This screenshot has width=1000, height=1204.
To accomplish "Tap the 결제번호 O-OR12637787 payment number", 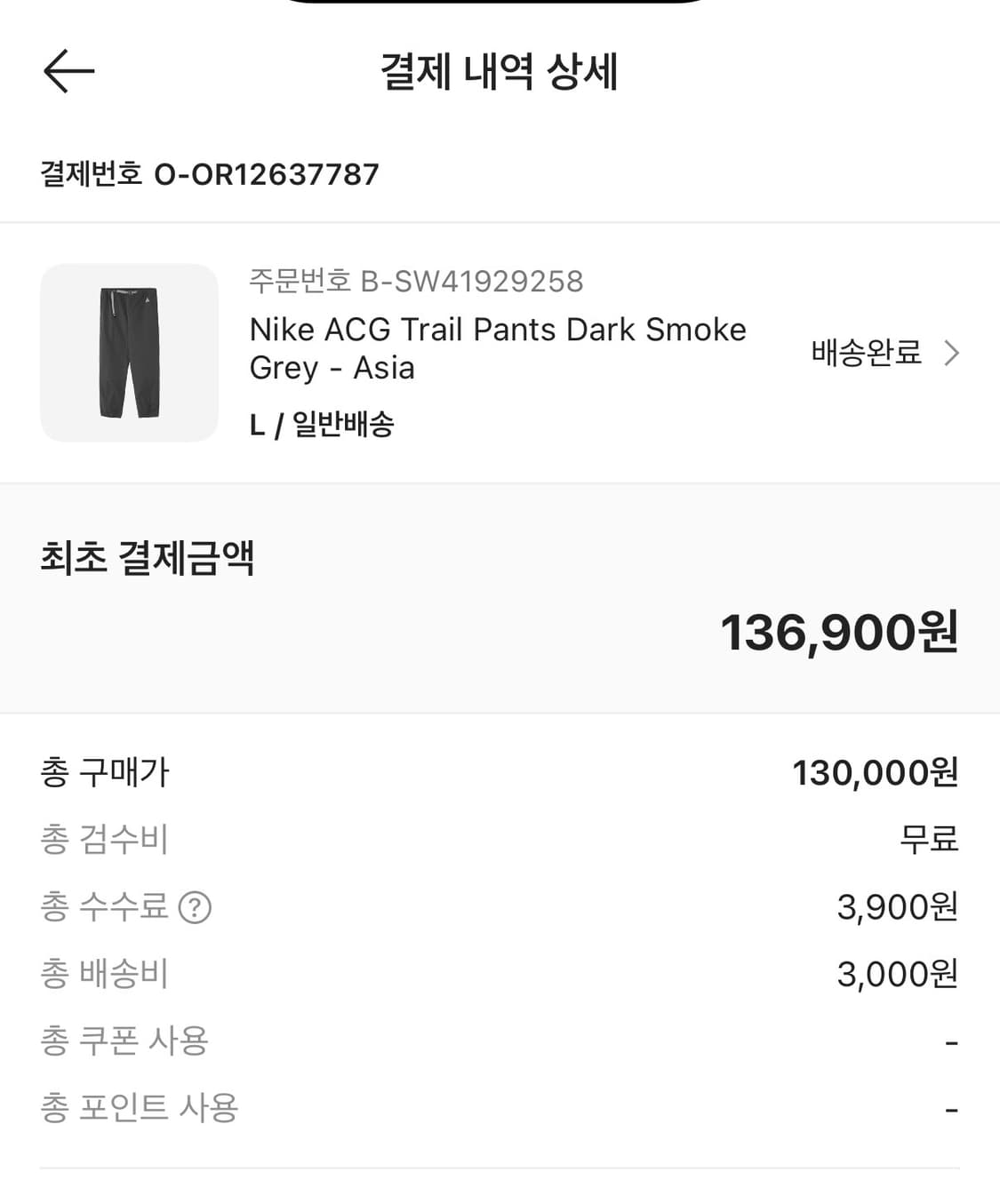I will pos(210,174).
